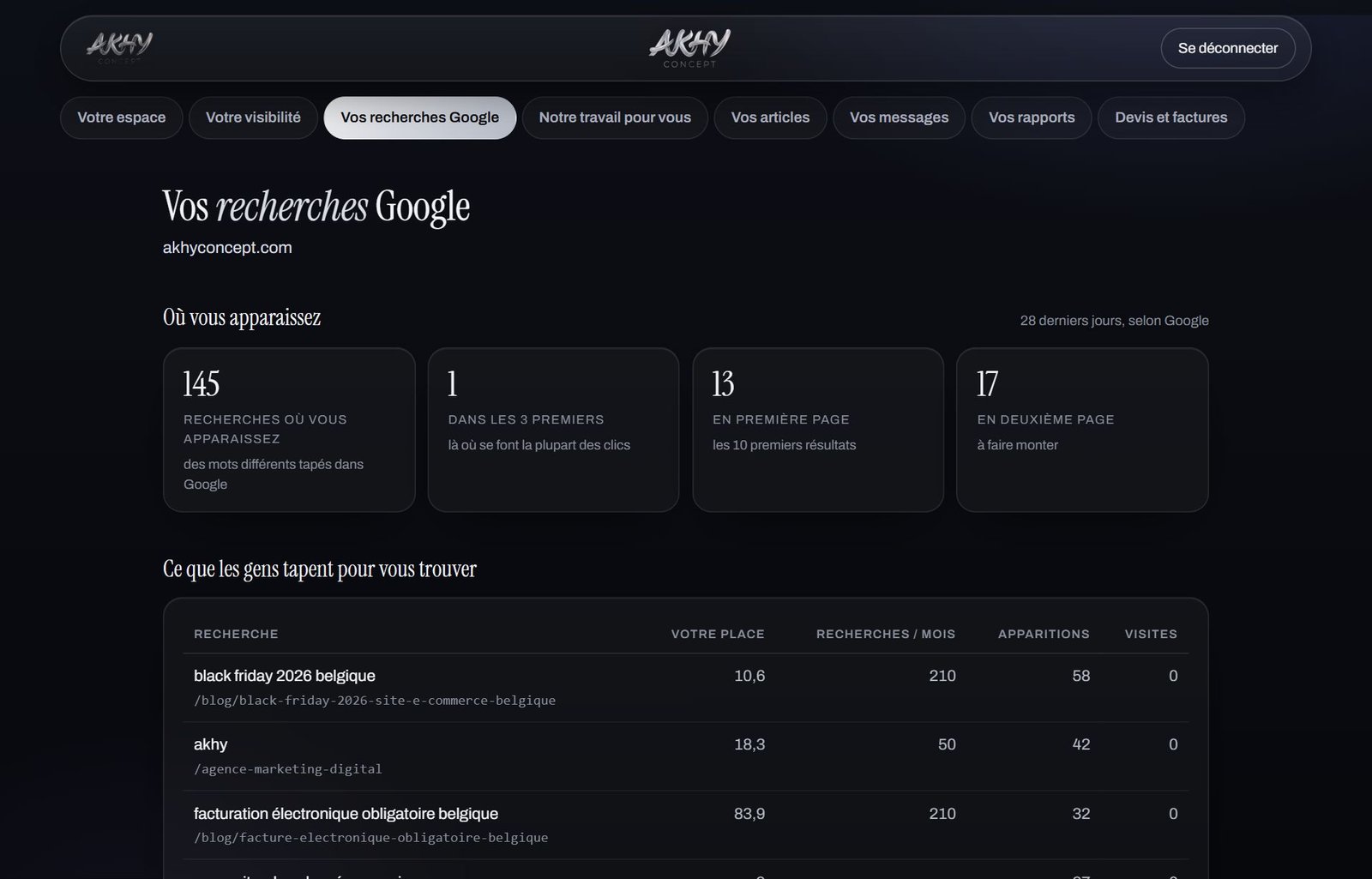Click the centered AKHY Concept logo
This screenshot has height=879, width=1372.
point(689,48)
